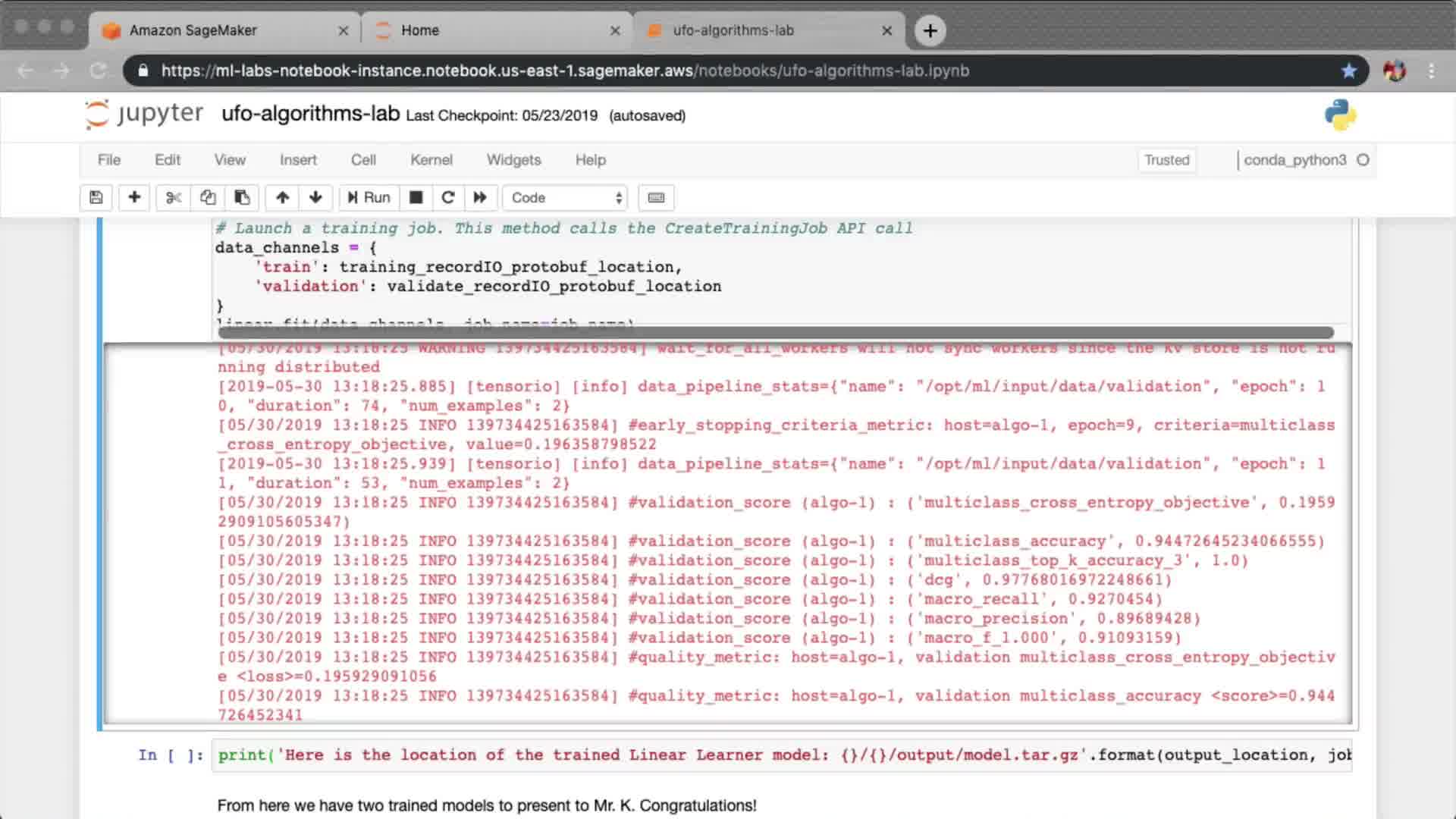Open the Code cell type dropdown

point(566,198)
